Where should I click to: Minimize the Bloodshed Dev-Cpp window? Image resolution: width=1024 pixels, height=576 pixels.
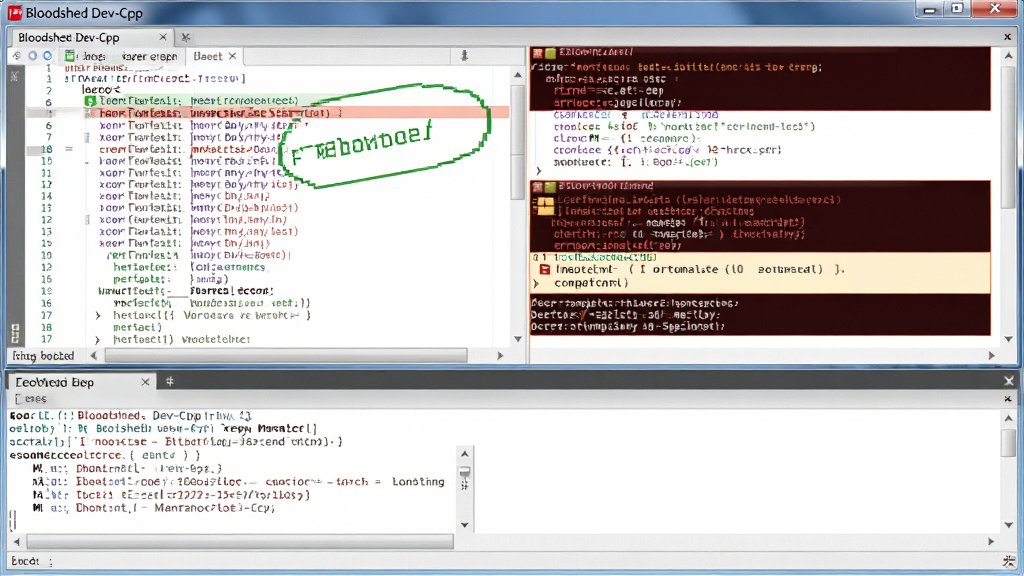(930, 9)
